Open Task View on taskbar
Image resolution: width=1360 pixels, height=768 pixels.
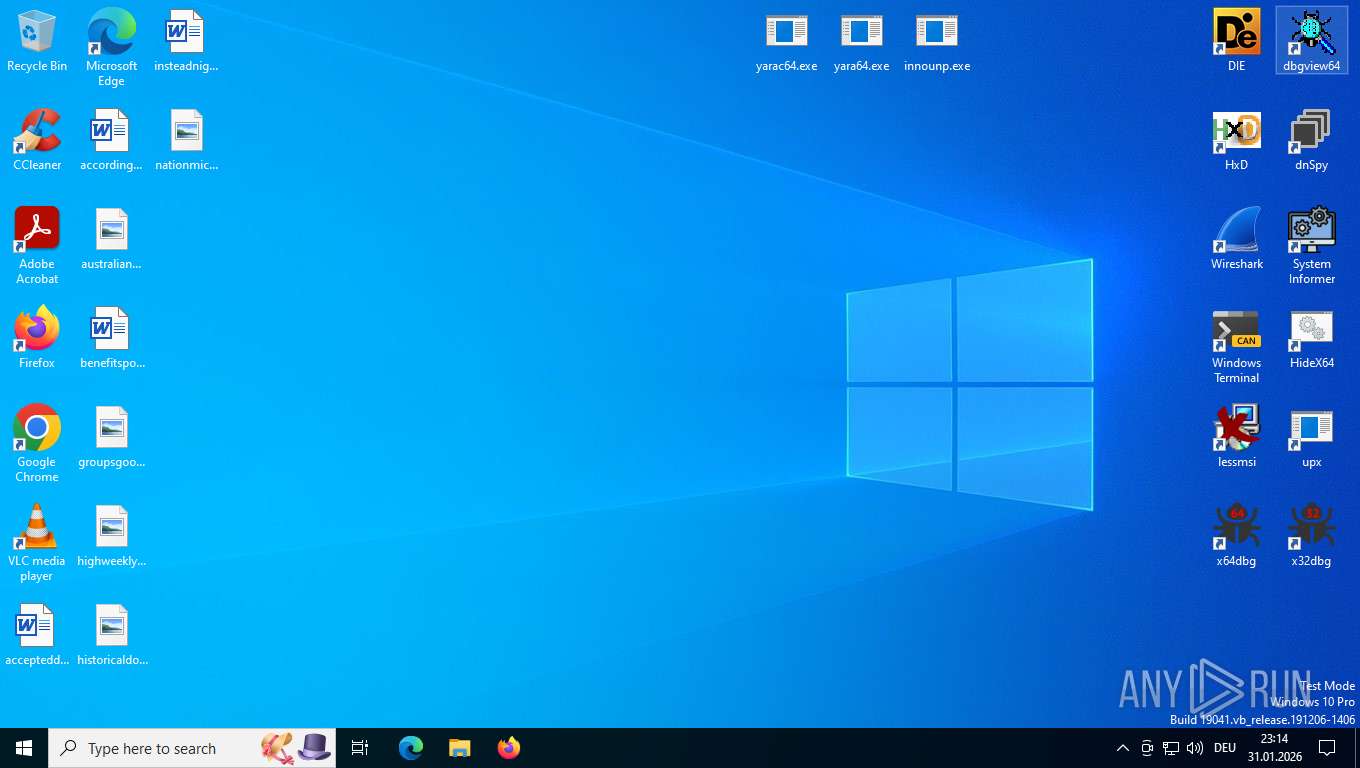tap(360, 748)
